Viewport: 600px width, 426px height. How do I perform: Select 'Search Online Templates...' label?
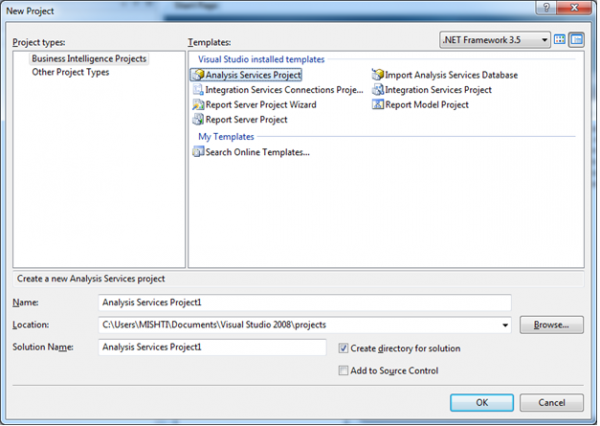click(258, 152)
